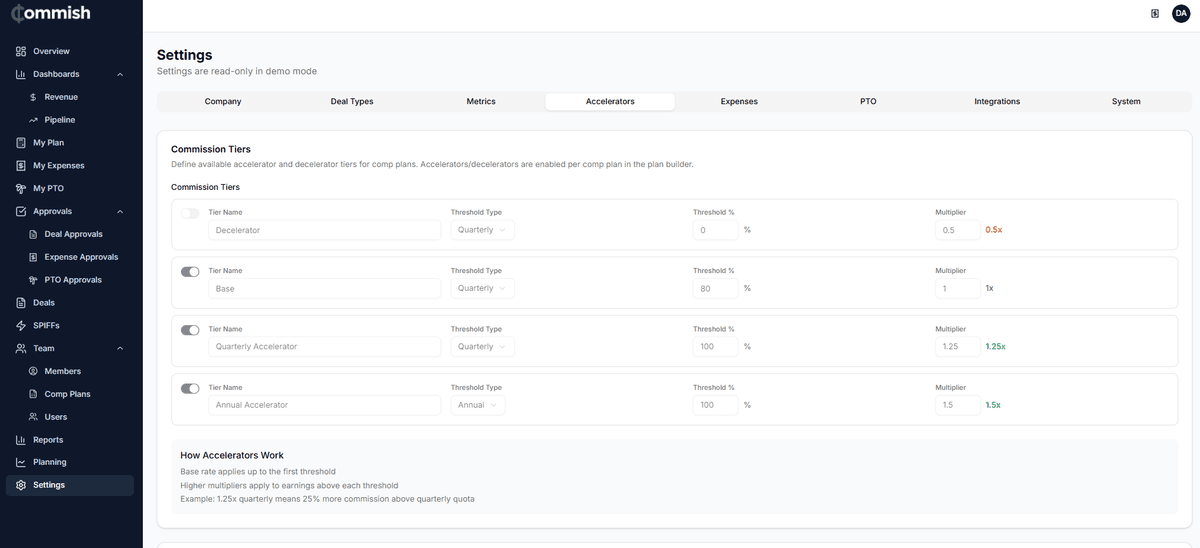The height and width of the screenshot is (548, 1200).
Task: Collapse the Approvals sidebar section
Action: coord(120,211)
